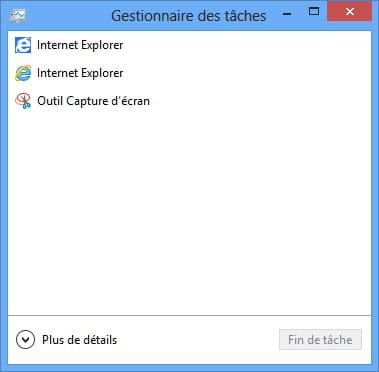Minimize the Gestionnaire des tâches window

pyautogui.click(x=287, y=14)
